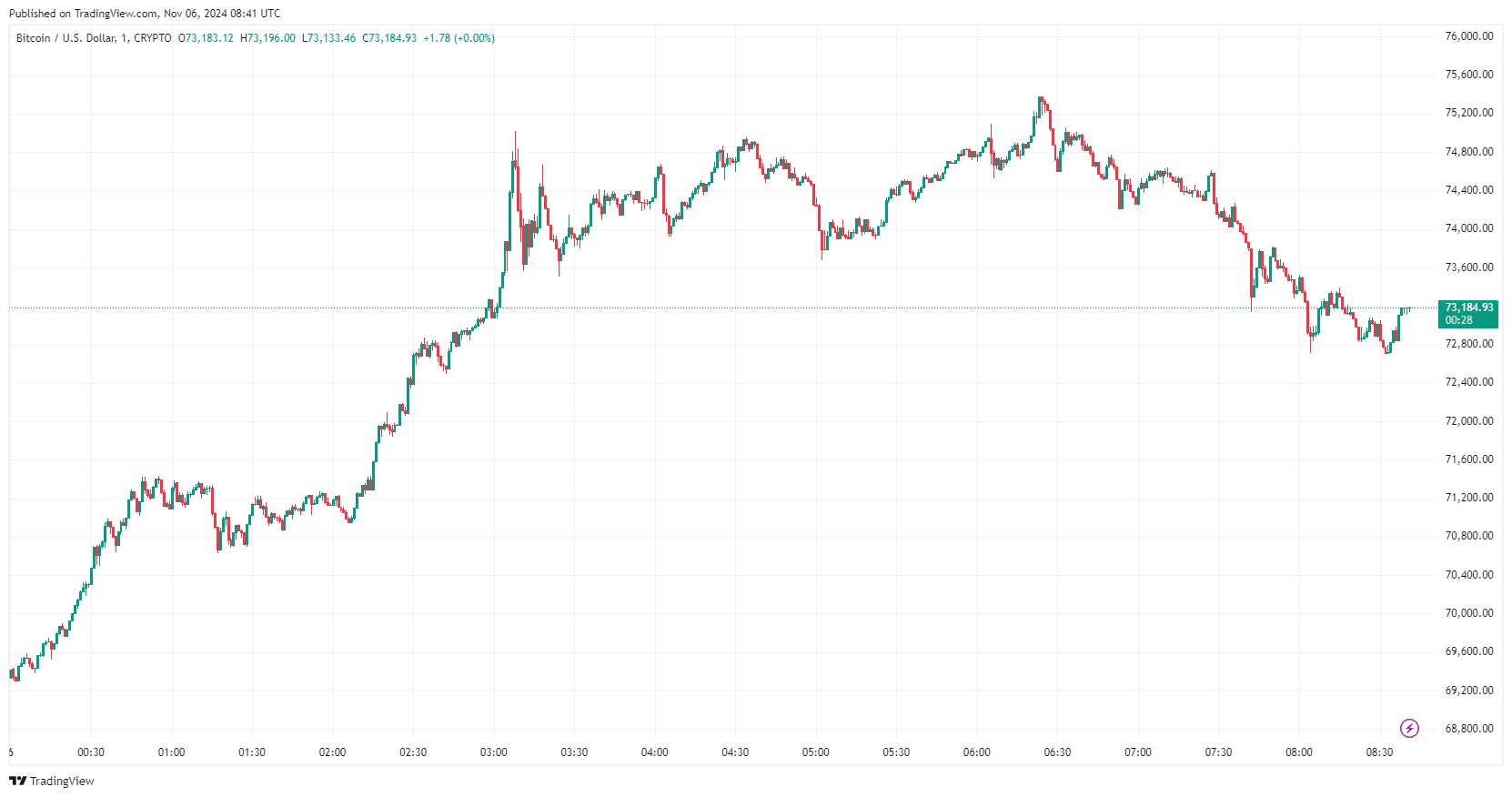Image resolution: width=1512 pixels, height=797 pixels.
Task: Click the 69,600.00 price axis label
Action: point(1469,651)
